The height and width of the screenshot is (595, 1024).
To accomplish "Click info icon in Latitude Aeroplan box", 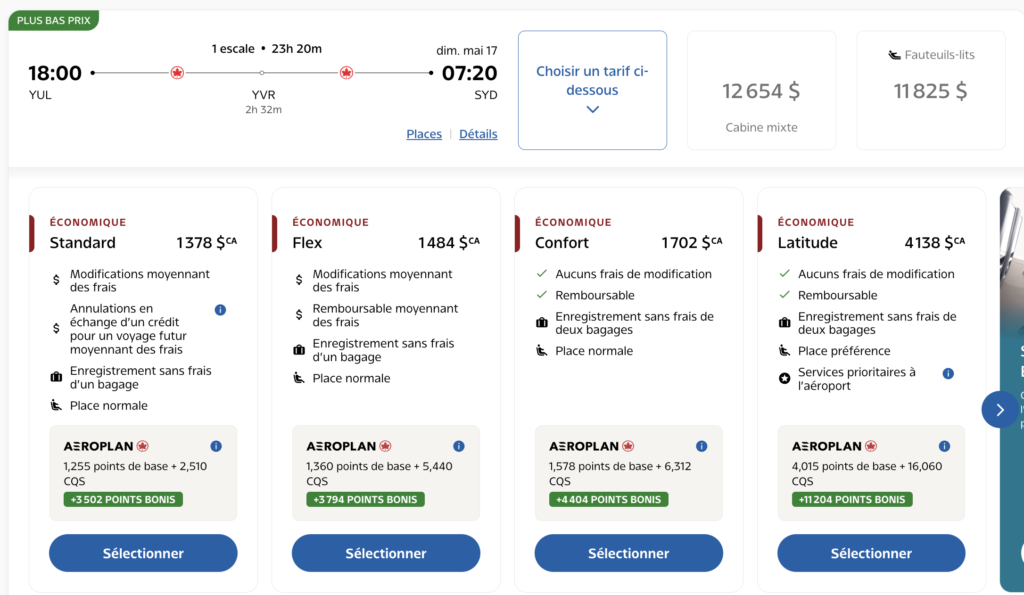I will [x=945, y=446].
